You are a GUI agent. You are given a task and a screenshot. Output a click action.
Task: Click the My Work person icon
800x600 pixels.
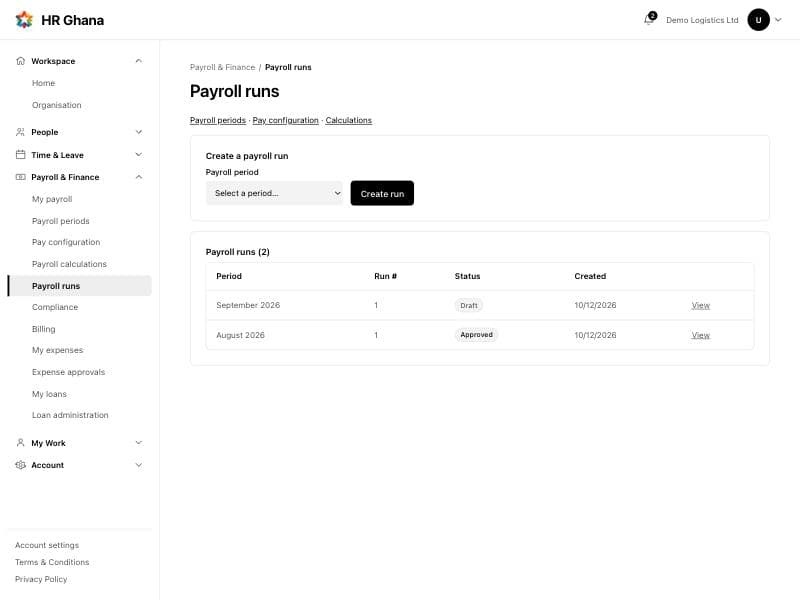click(20, 443)
